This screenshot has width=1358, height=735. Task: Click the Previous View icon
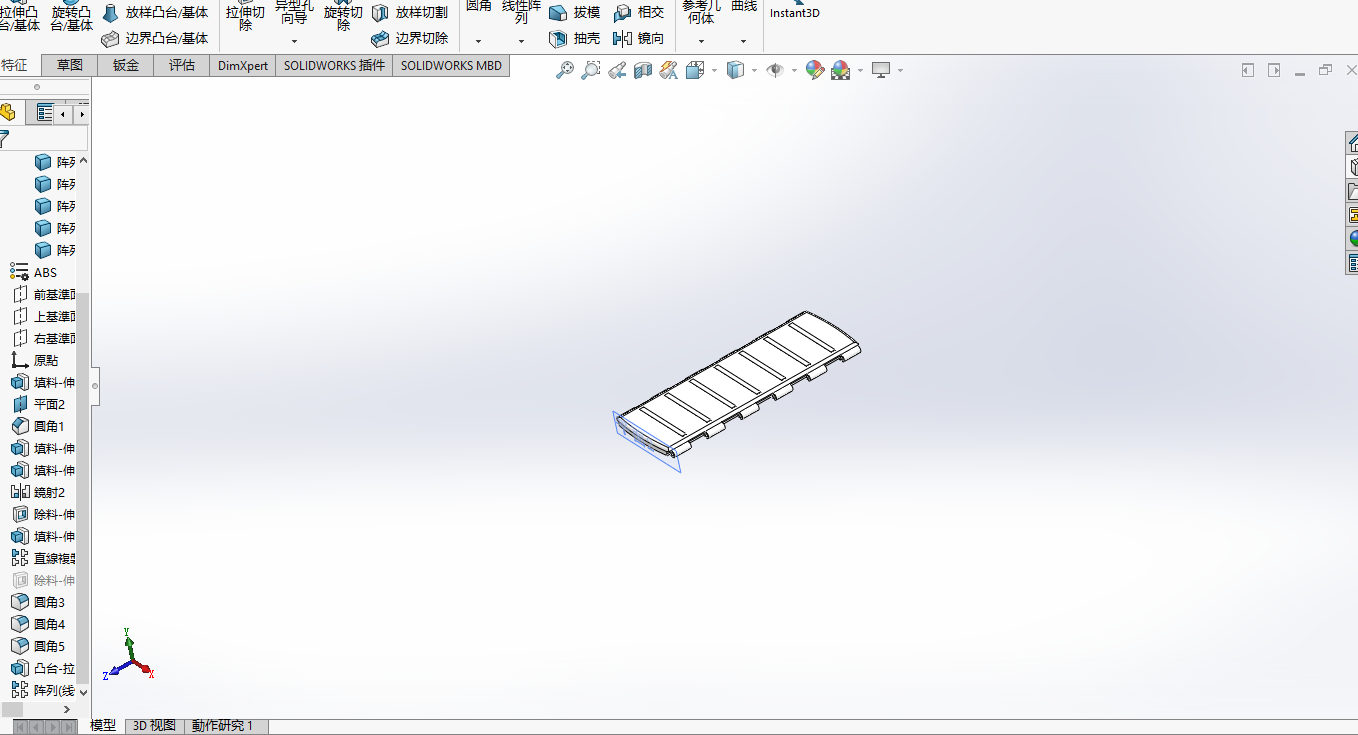pos(617,70)
